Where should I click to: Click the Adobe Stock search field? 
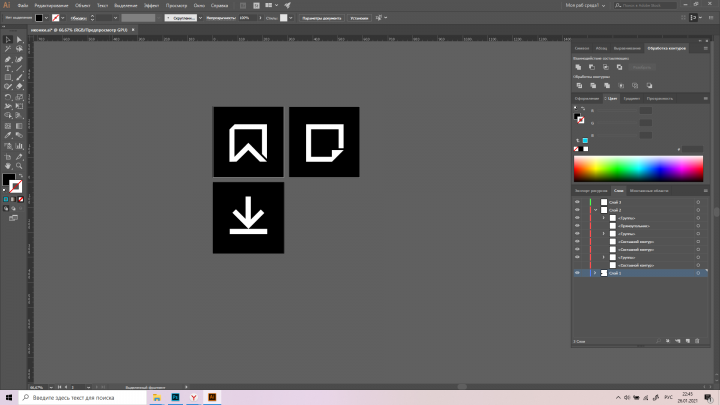click(x=645, y=6)
